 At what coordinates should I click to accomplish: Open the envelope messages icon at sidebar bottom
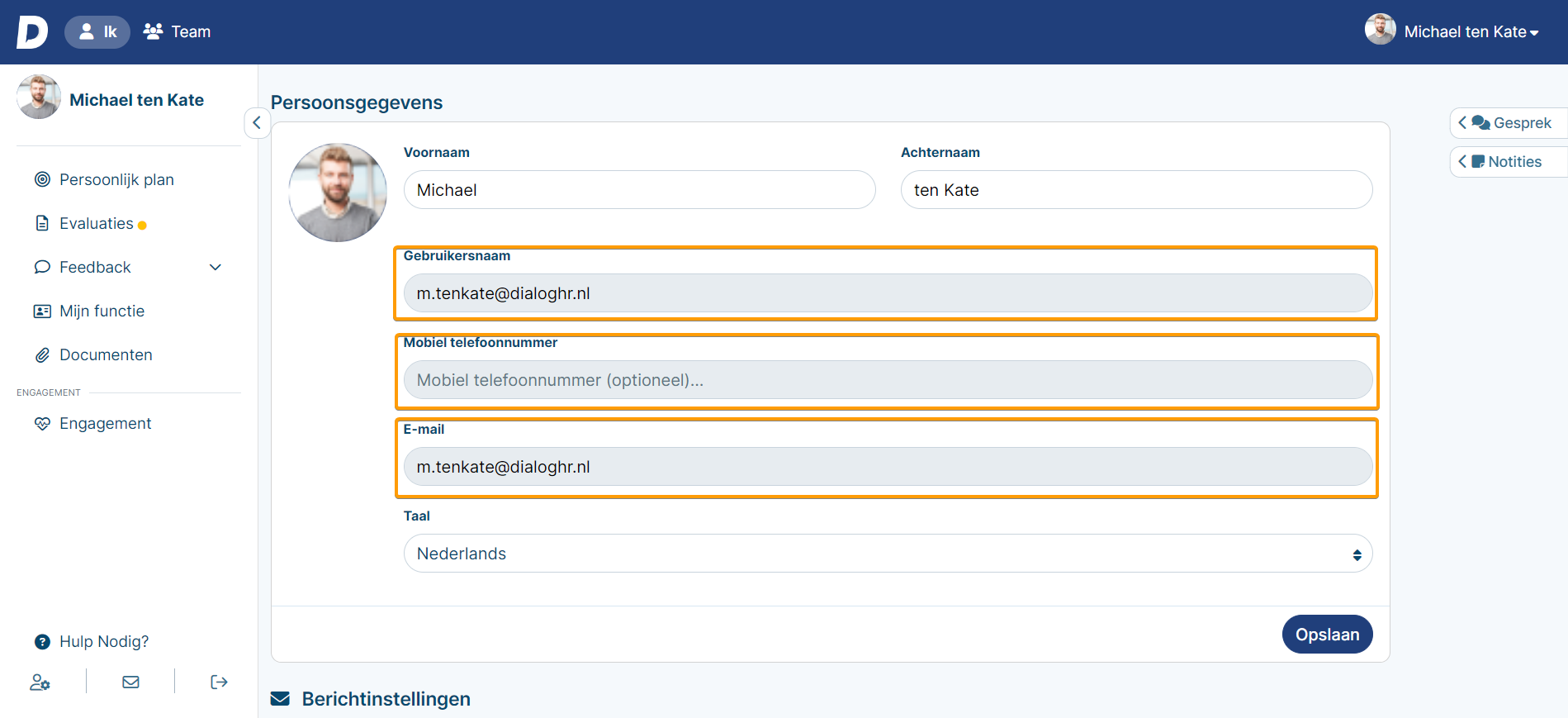130,682
